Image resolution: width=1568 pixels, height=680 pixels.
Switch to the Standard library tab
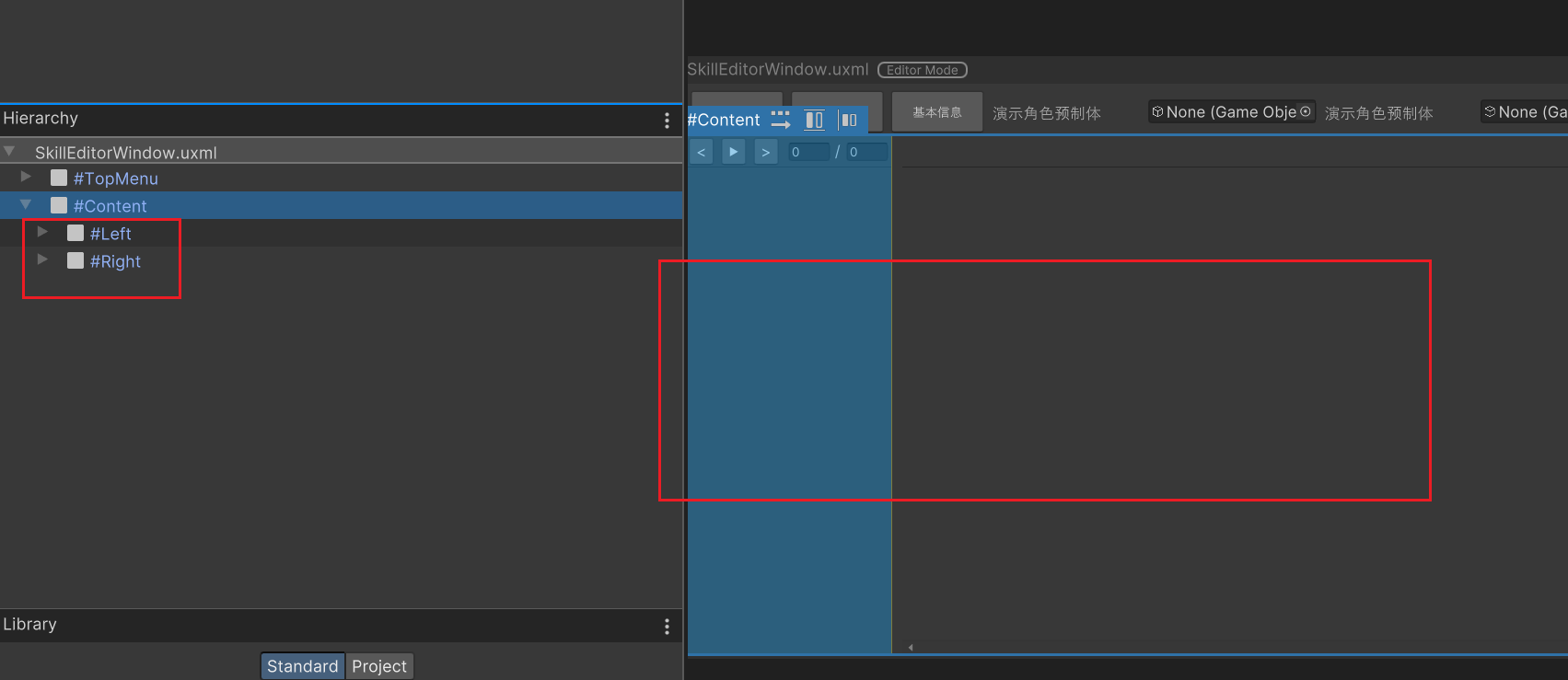(302, 666)
